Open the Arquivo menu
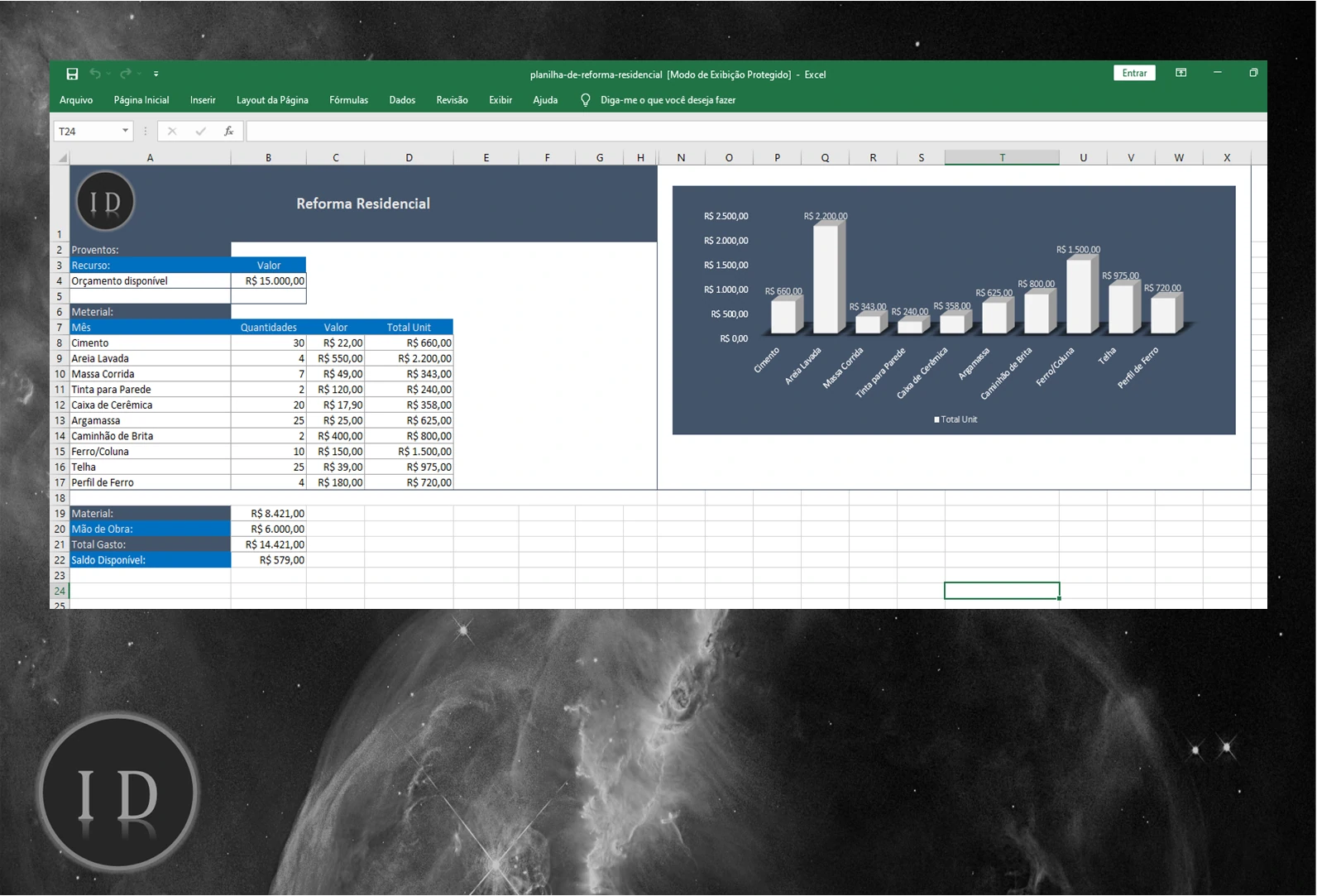The width and height of the screenshot is (1317, 896). pyautogui.click(x=76, y=100)
